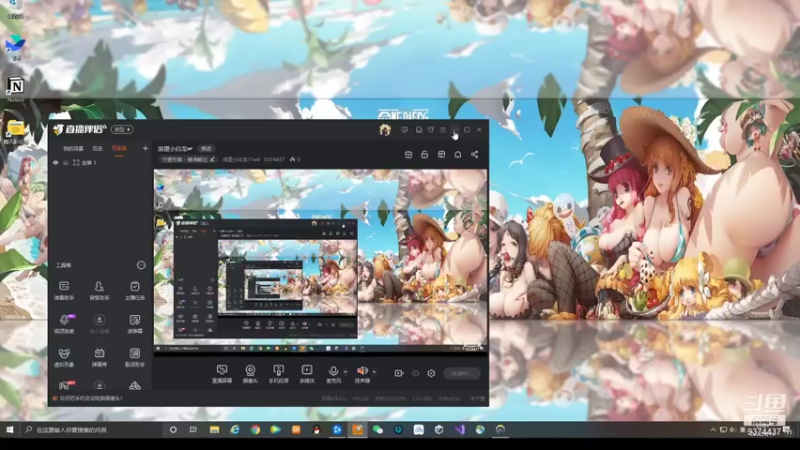The height and width of the screenshot is (450, 800).
Task: Open the mode dropdown beside 直播伴侣 logo
Action: click(122, 130)
